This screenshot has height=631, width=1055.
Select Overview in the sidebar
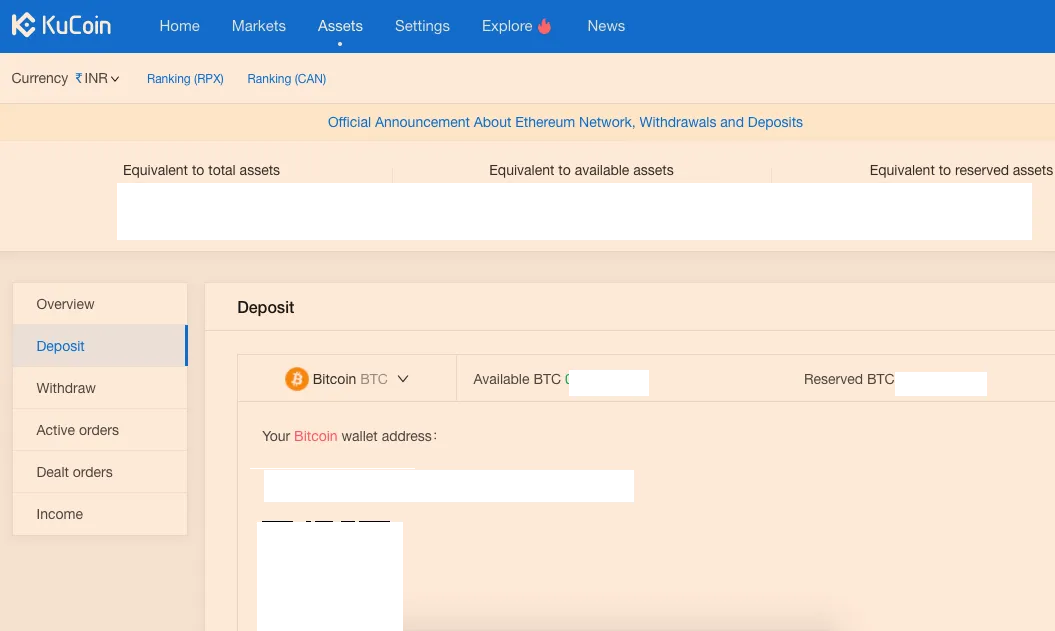coord(100,304)
